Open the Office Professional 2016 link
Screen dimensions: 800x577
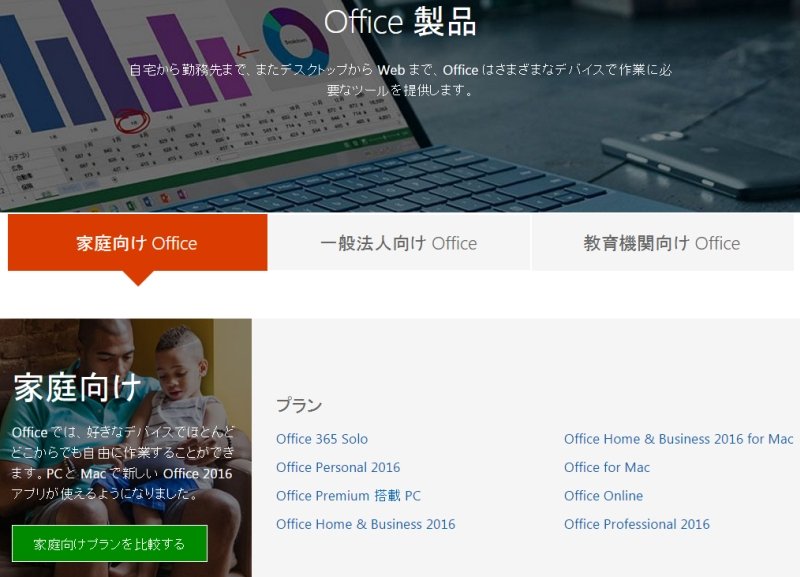tap(637, 524)
